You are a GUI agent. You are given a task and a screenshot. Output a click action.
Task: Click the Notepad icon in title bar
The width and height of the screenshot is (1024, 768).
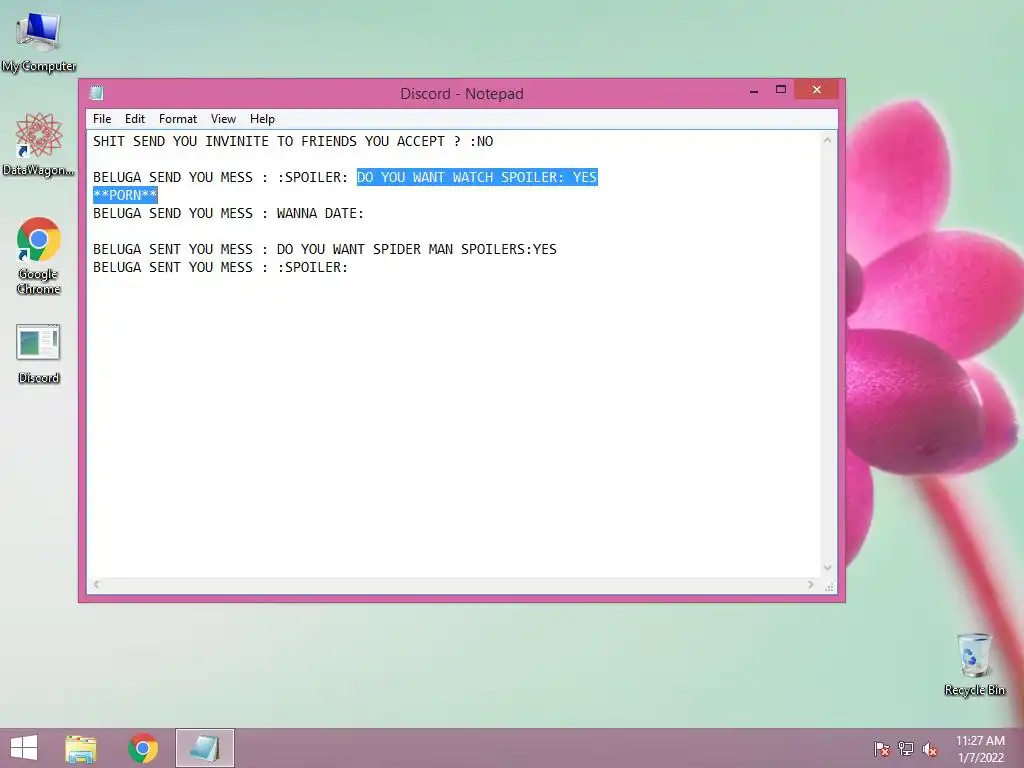97,93
